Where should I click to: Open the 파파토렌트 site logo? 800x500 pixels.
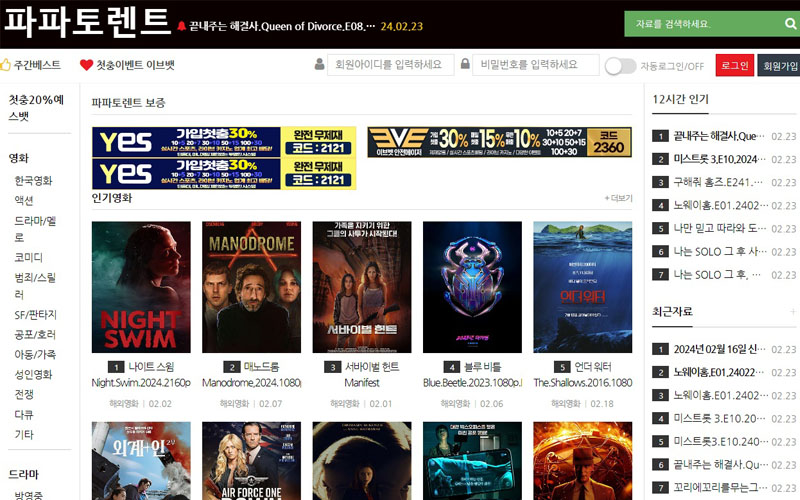click(x=87, y=21)
